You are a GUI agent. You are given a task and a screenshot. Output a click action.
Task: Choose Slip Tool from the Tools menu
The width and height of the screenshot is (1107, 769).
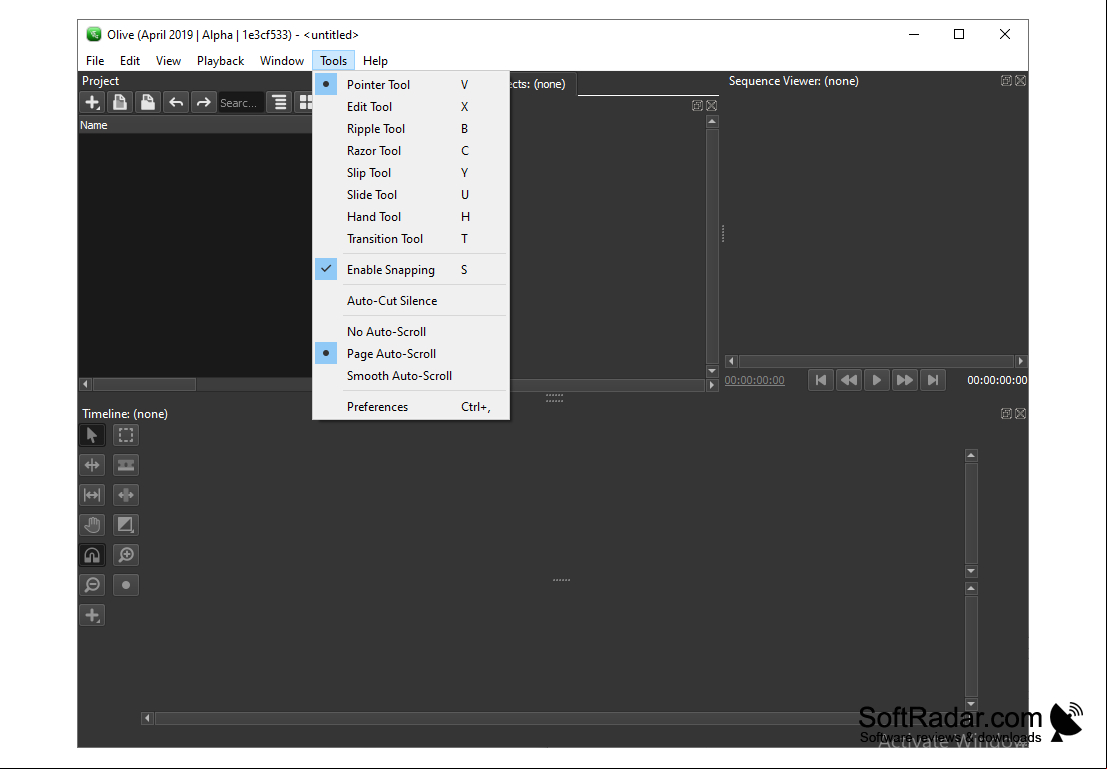tap(410, 172)
